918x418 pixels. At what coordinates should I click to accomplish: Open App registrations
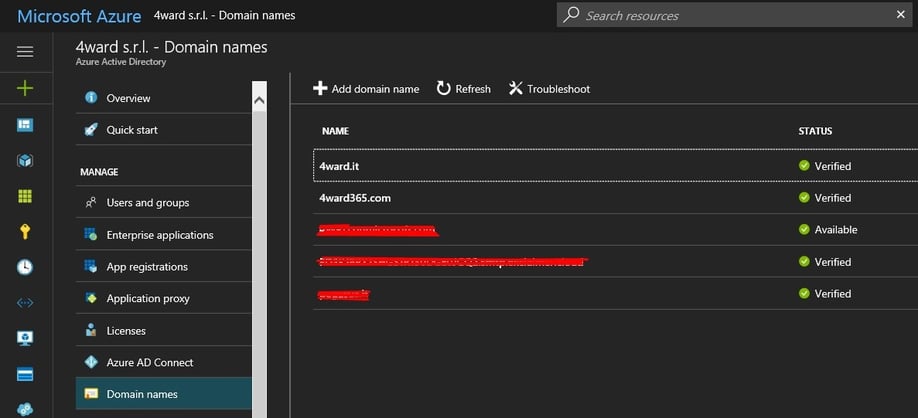(x=164, y=266)
